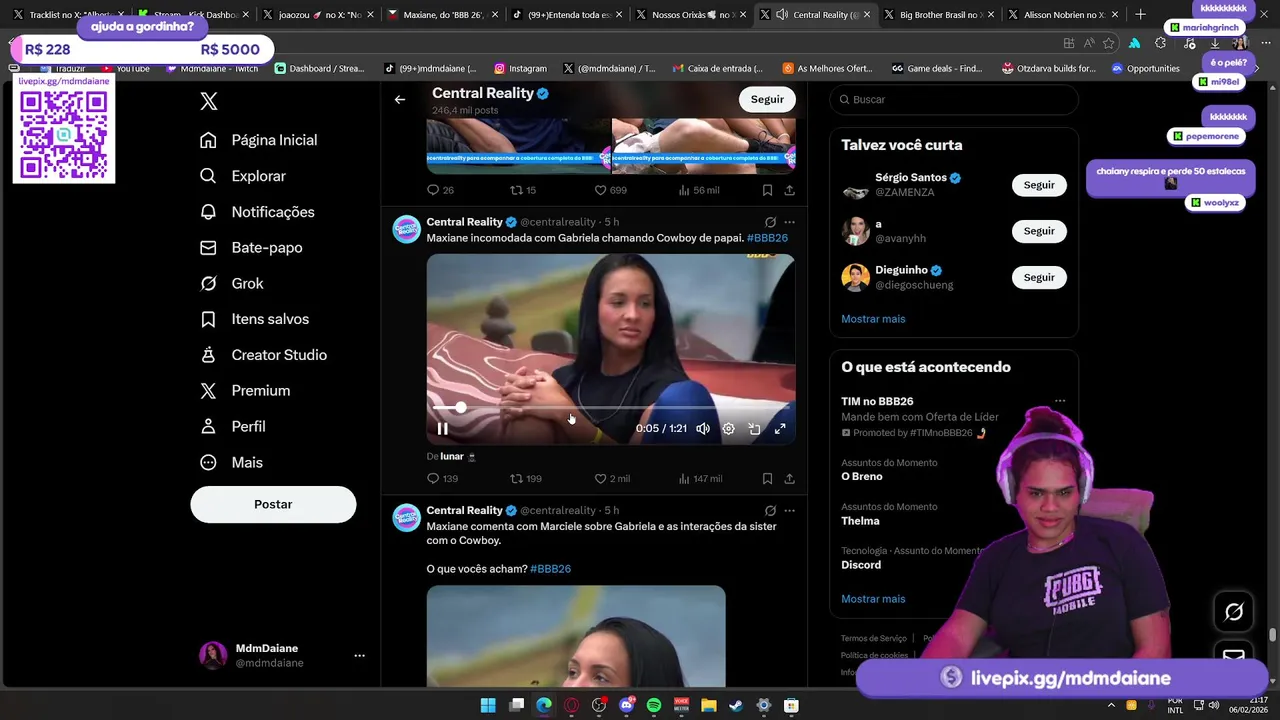
Task: Reply to the post with 26 comments
Action: pos(440,190)
